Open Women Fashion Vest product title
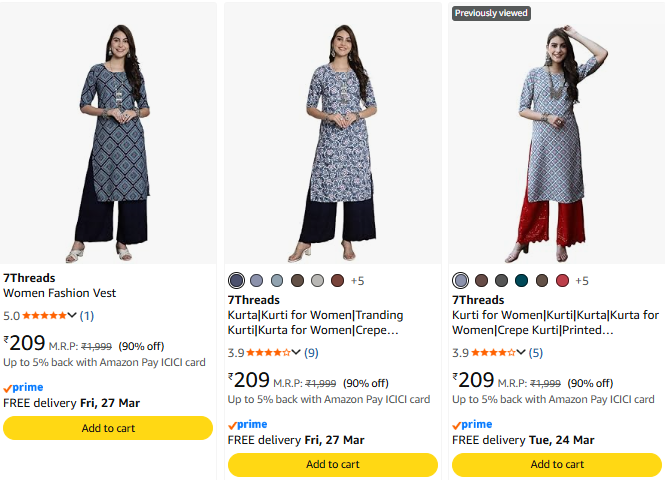The width and height of the screenshot is (665, 480). tap(60, 293)
